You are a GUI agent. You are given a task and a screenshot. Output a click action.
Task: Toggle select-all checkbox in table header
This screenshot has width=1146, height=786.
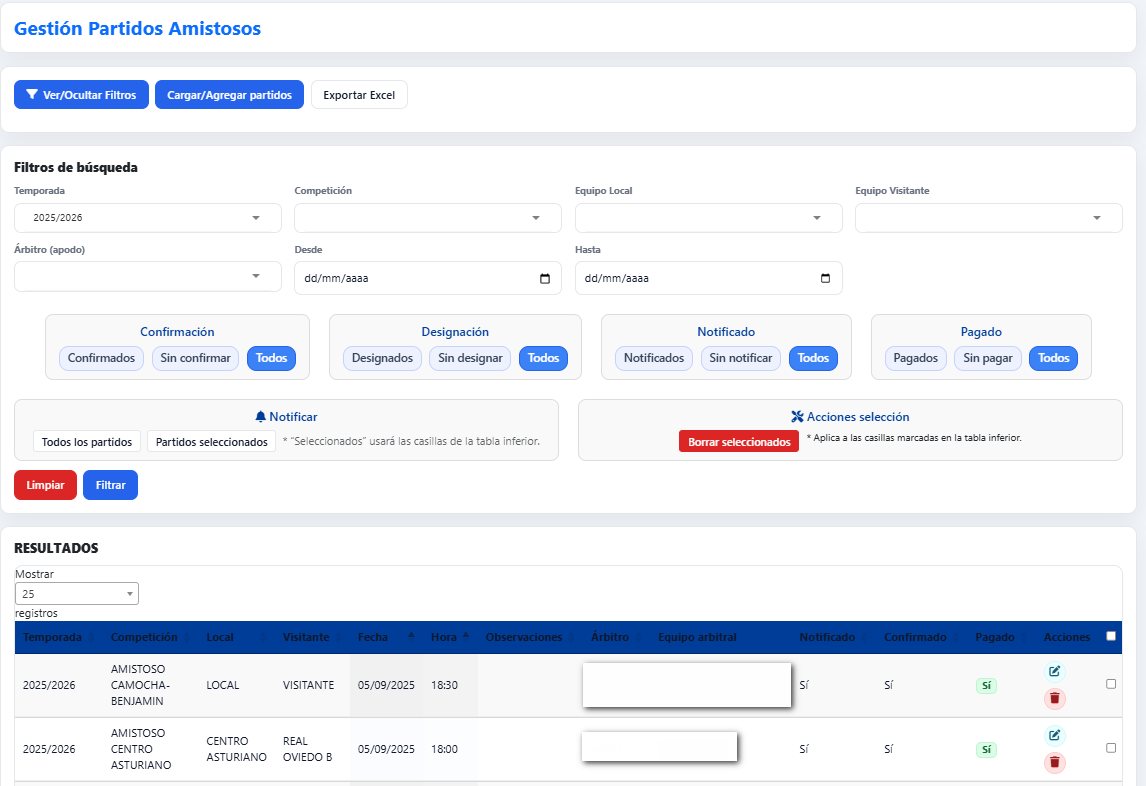point(1111,636)
